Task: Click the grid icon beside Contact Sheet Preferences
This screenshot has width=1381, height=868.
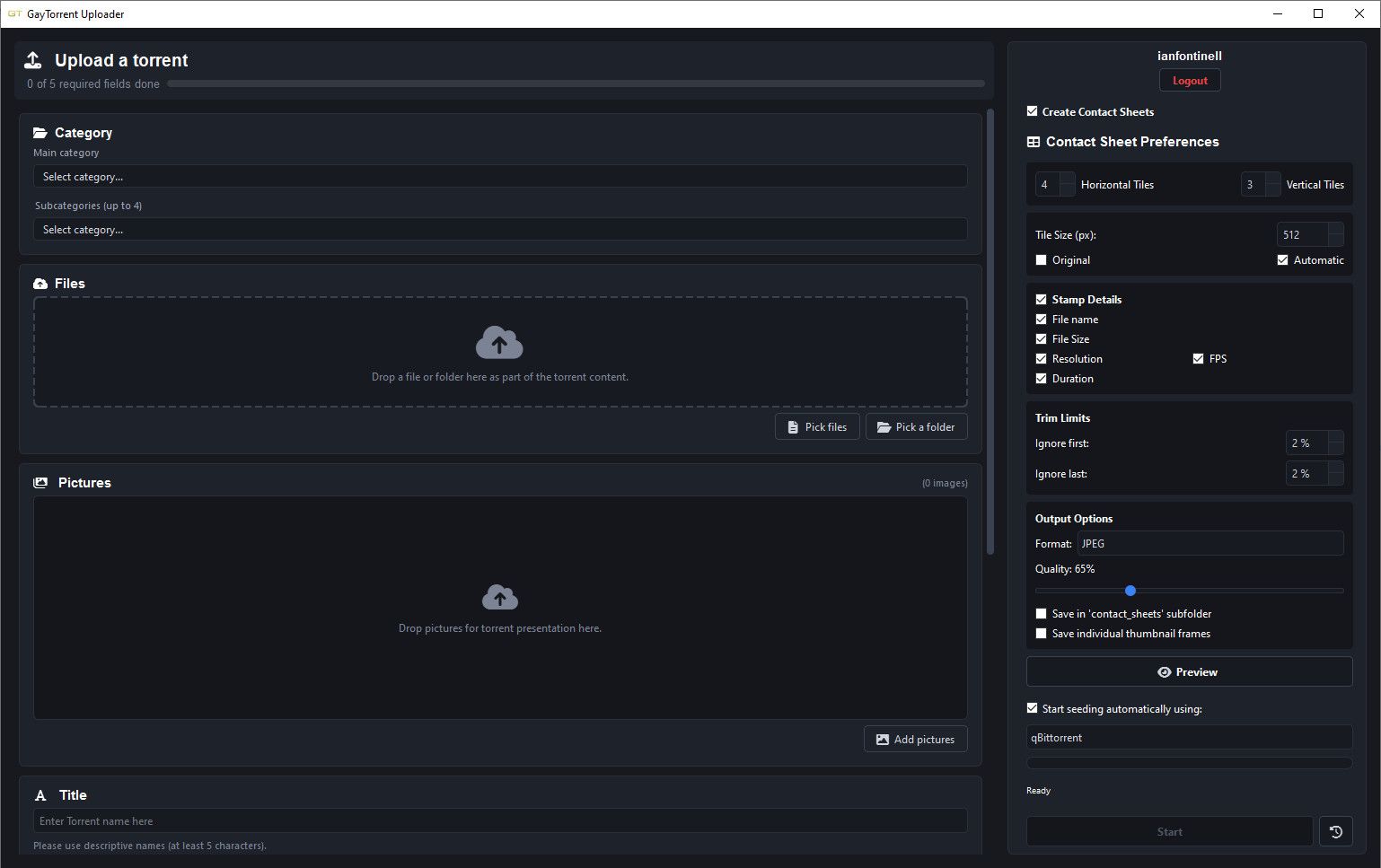Action: pyautogui.click(x=1034, y=142)
